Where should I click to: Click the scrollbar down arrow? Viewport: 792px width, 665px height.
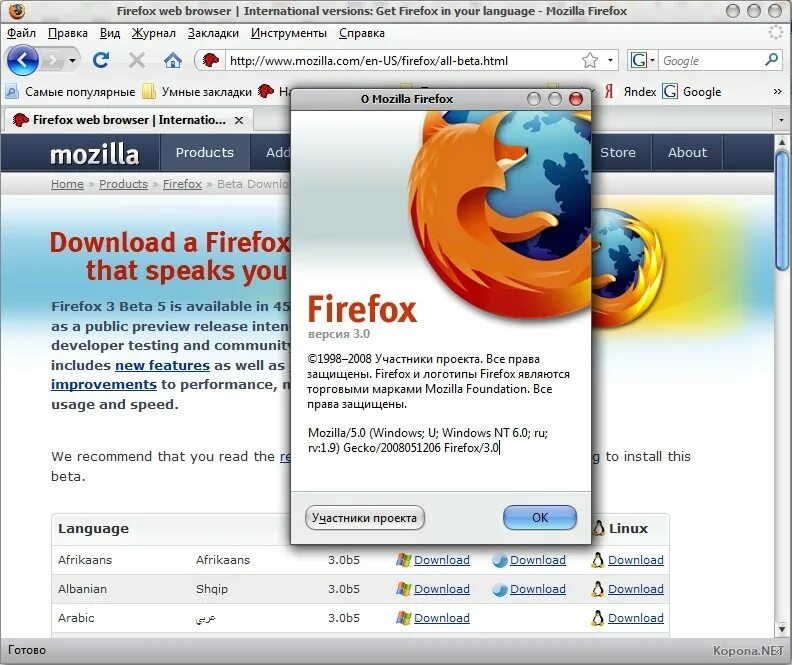(x=782, y=629)
